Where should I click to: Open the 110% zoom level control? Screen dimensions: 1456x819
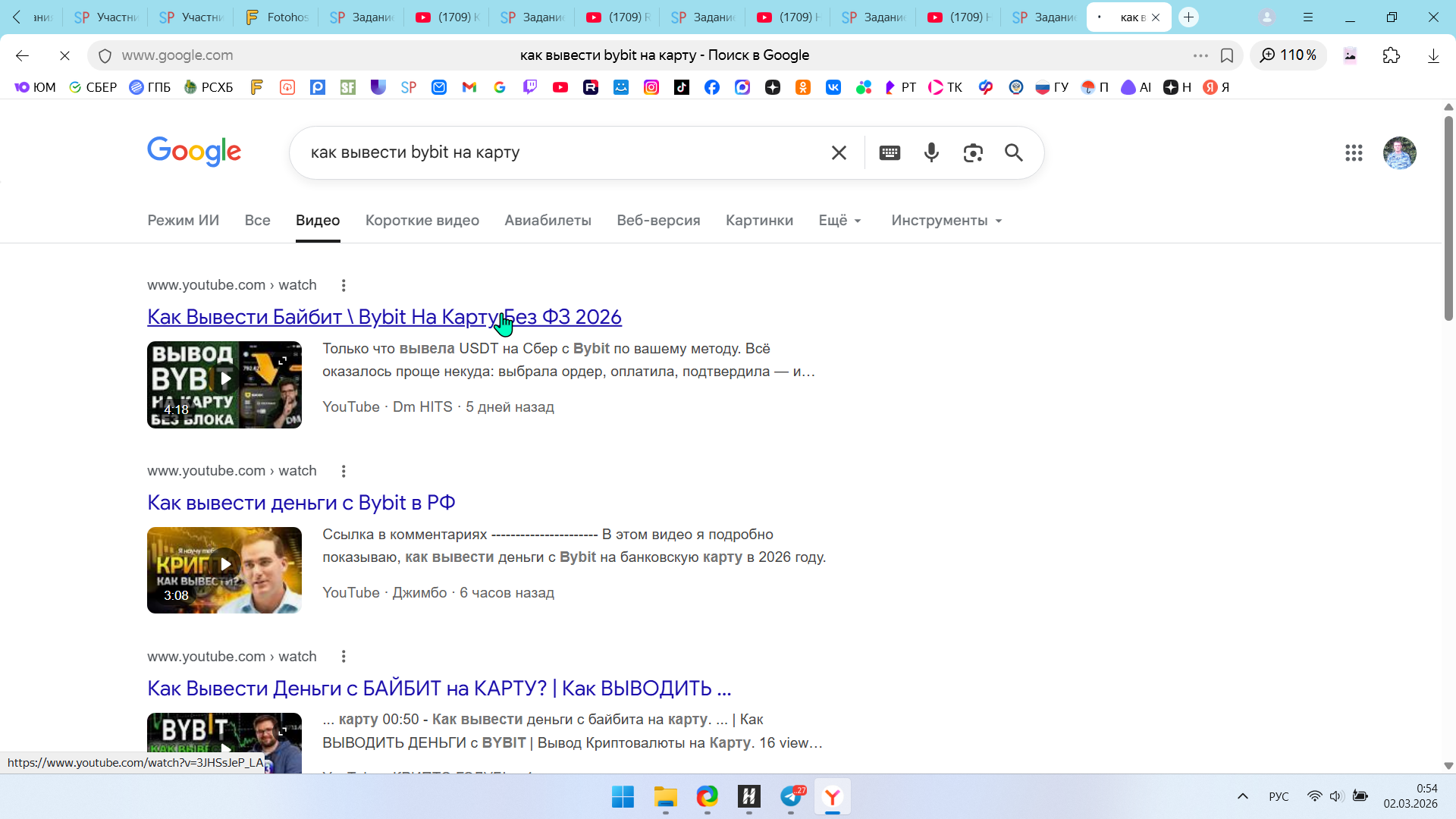[x=1288, y=55]
